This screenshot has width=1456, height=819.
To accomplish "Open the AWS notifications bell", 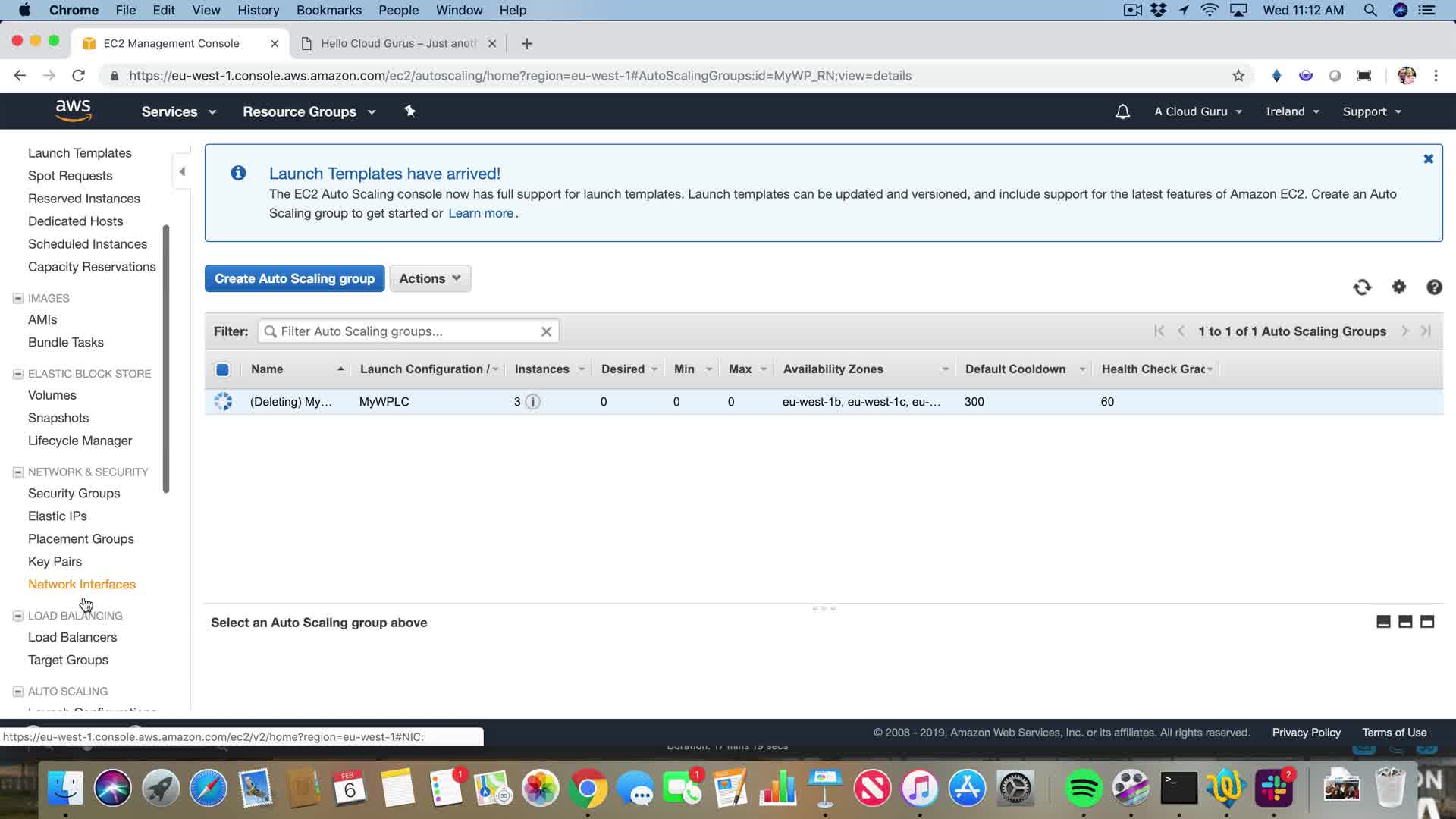I will click(1122, 111).
